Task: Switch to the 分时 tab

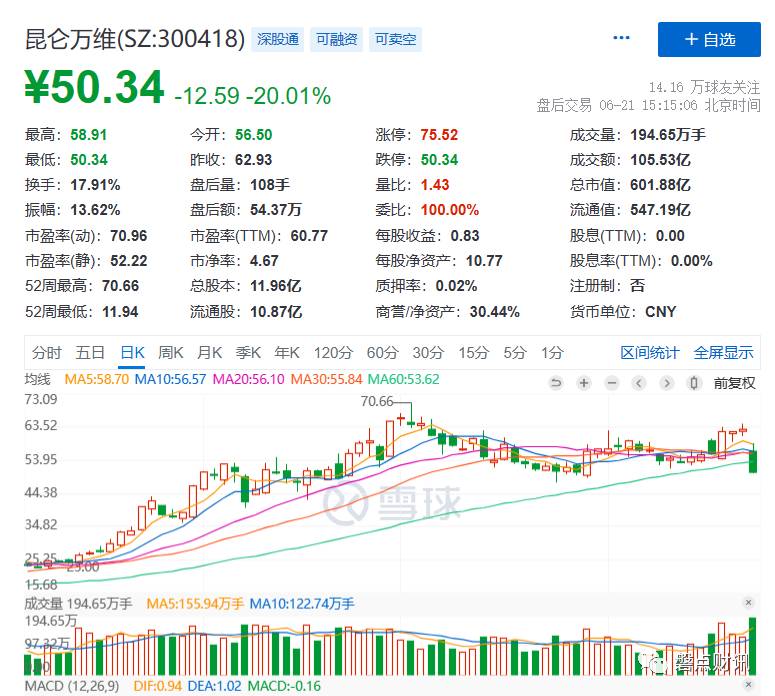Action: (x=46, y=352)
